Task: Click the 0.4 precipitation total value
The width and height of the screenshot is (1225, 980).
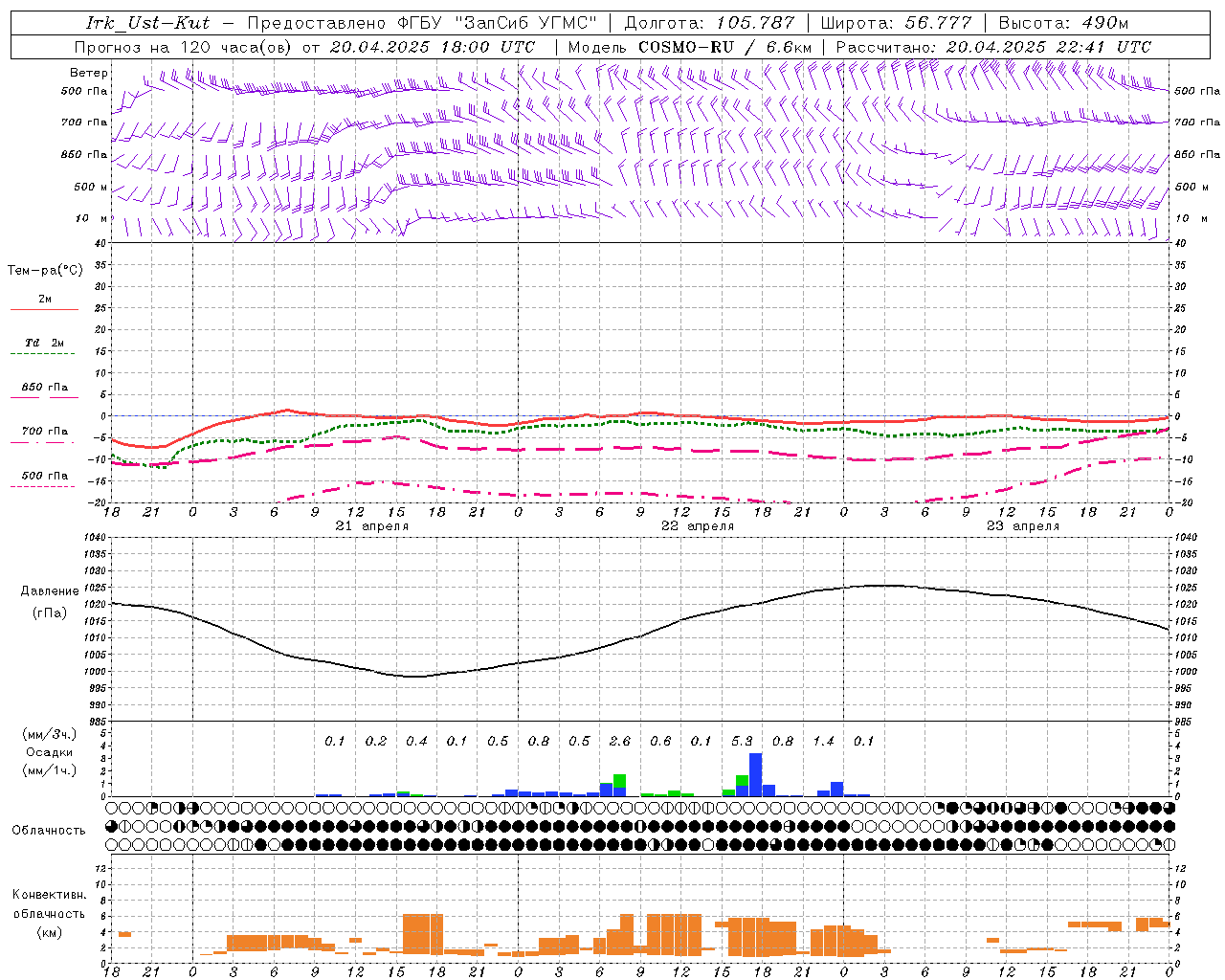Action: point(416,741)
